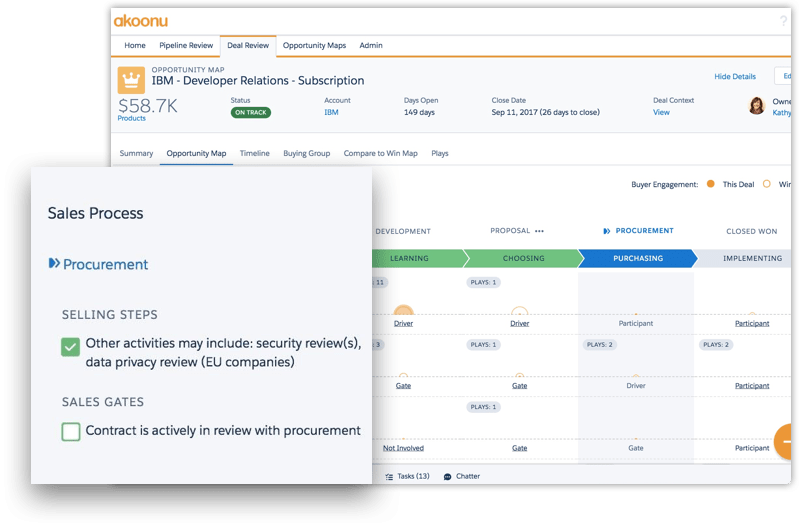Click the owner avatar photo

point(757,106)
